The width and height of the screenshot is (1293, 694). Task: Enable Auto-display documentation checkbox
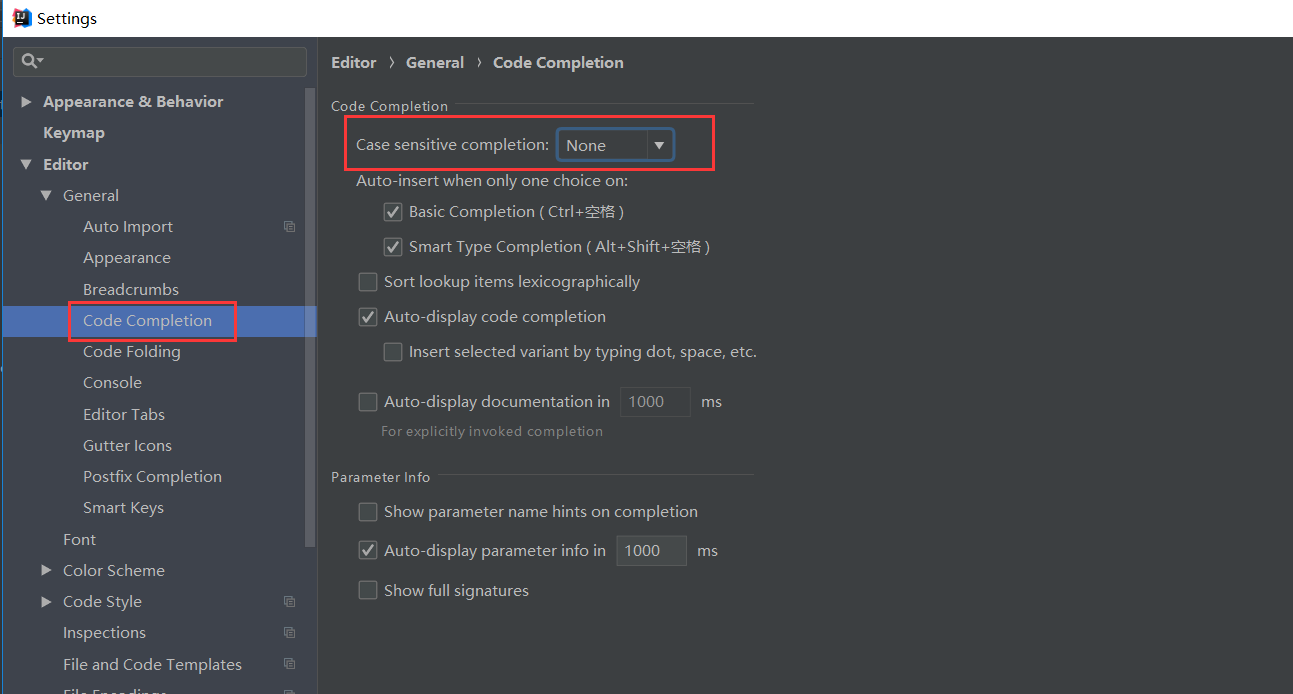[368, 402]
